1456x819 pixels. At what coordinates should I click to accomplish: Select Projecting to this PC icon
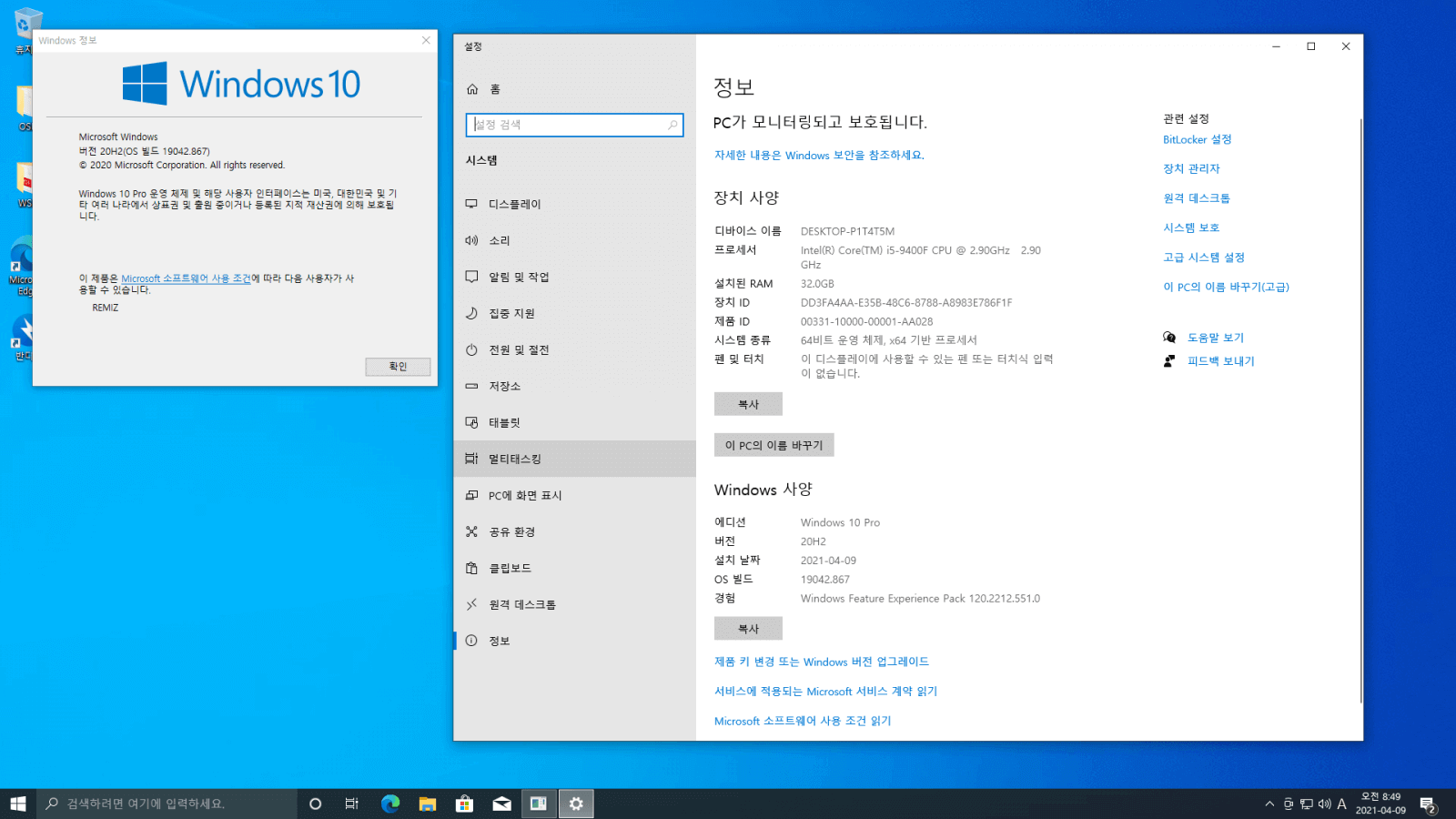click(x=471, y=495)
